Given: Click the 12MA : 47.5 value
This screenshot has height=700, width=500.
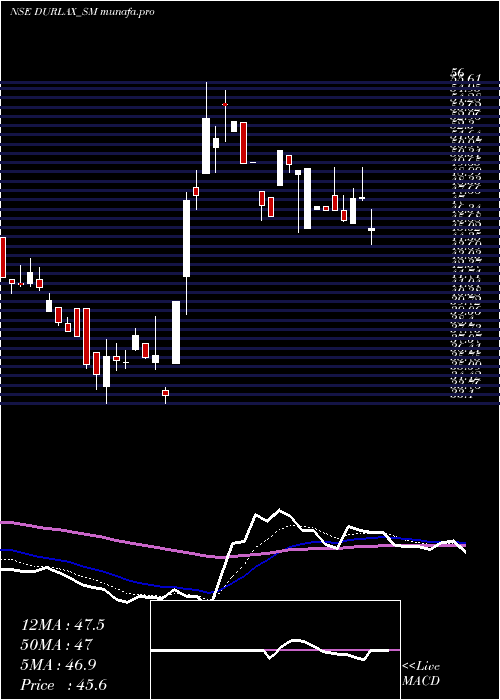Looking at the screenshot, I should pyautogui.click(x=62, y=625).
